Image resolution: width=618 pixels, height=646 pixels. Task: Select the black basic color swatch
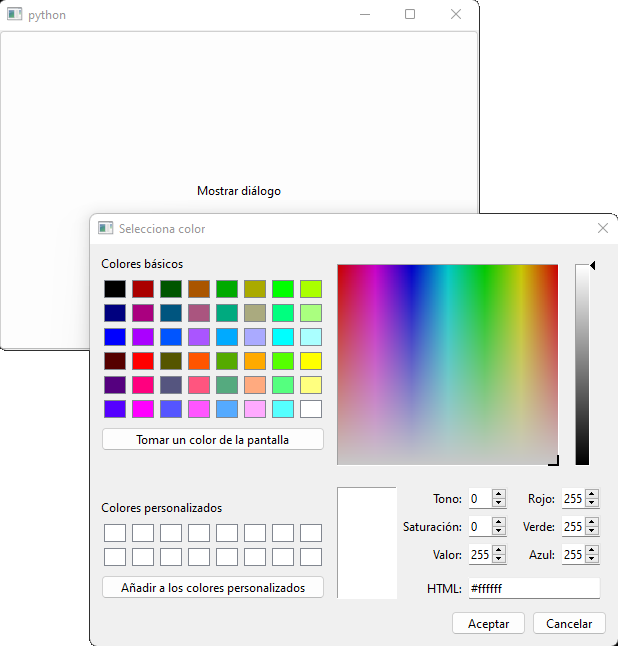click(x=115, y=289)
